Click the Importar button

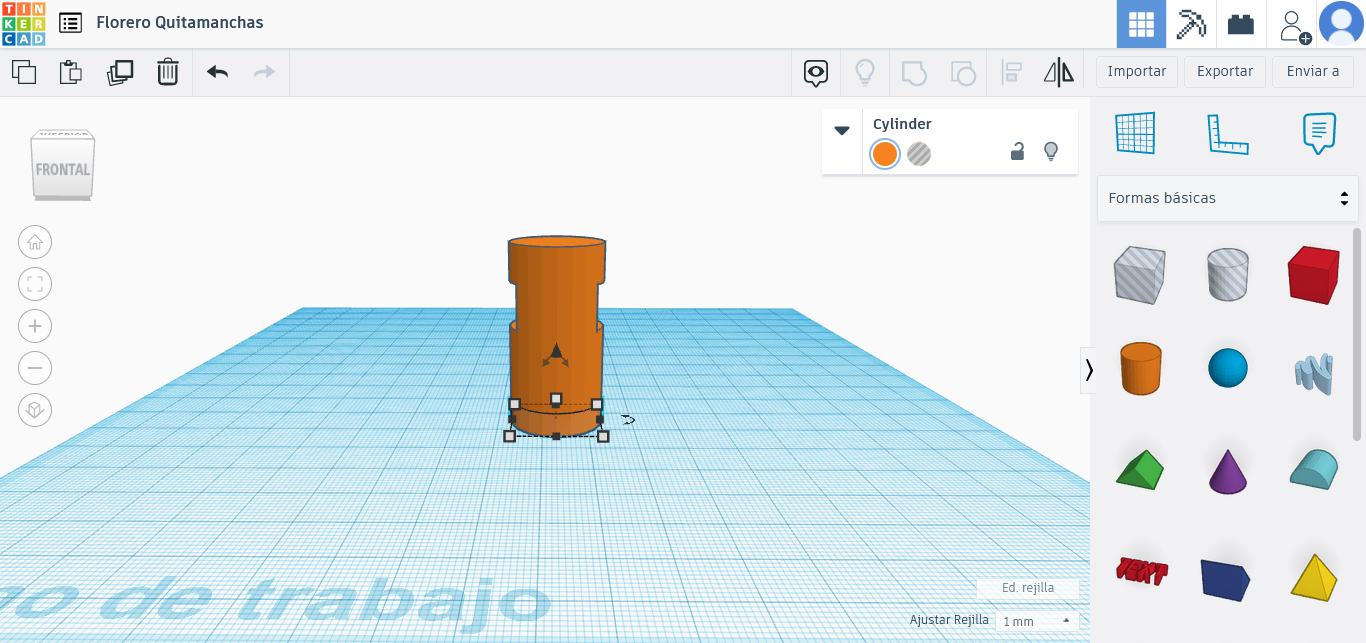click(1137, 72)
